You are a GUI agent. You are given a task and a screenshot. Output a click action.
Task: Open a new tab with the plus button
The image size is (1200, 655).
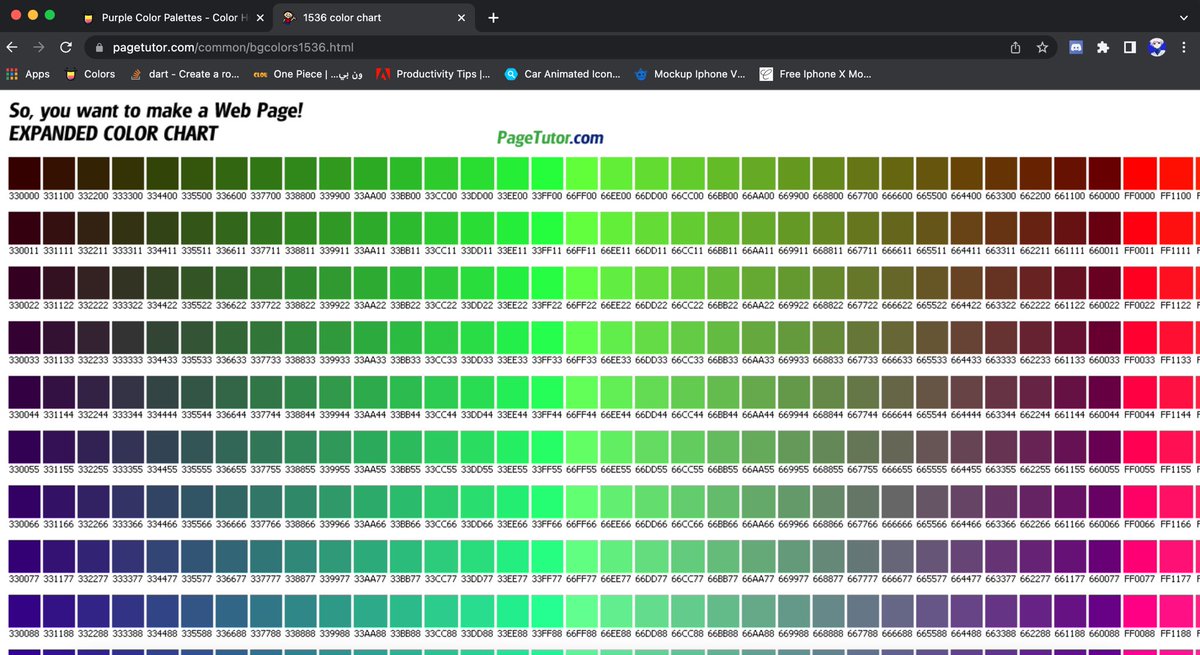click(493, 18)
